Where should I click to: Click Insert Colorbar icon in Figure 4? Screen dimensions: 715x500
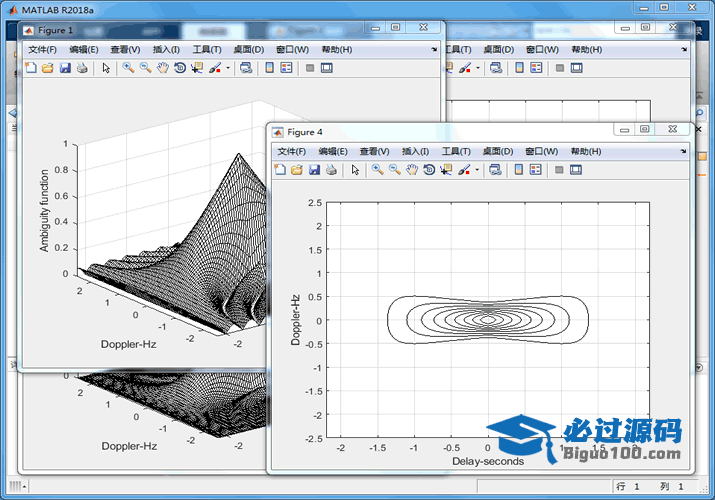(x=518, y=170)
